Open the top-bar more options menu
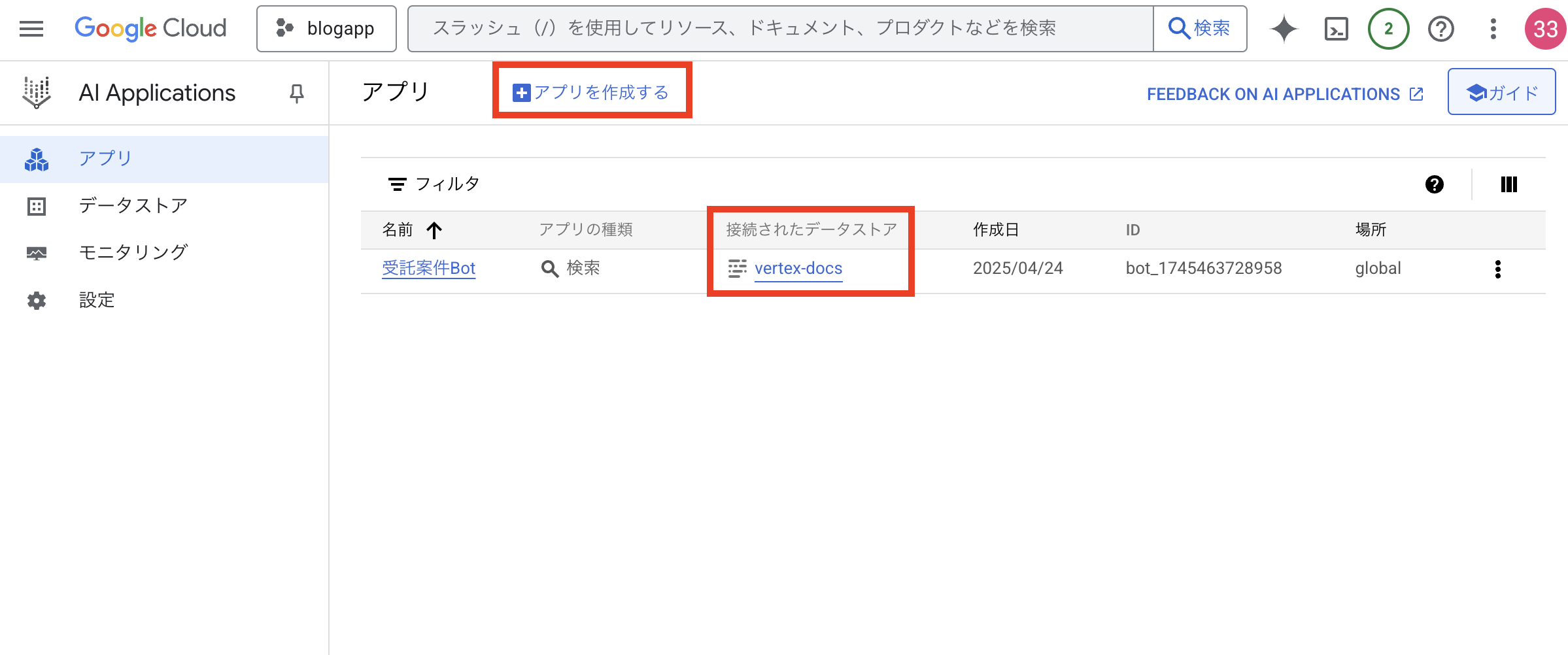1568x655 pixels. click(1493, 28)
